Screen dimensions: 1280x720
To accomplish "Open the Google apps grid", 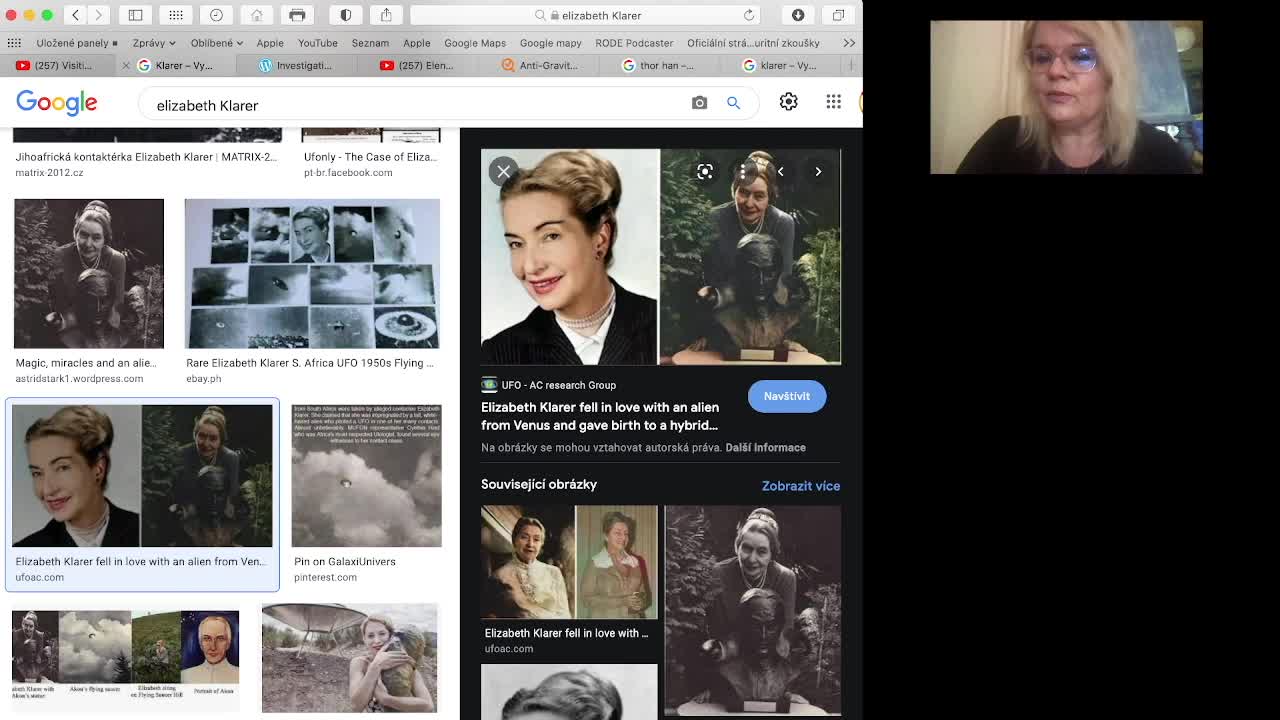I will [x=833, y=101].
